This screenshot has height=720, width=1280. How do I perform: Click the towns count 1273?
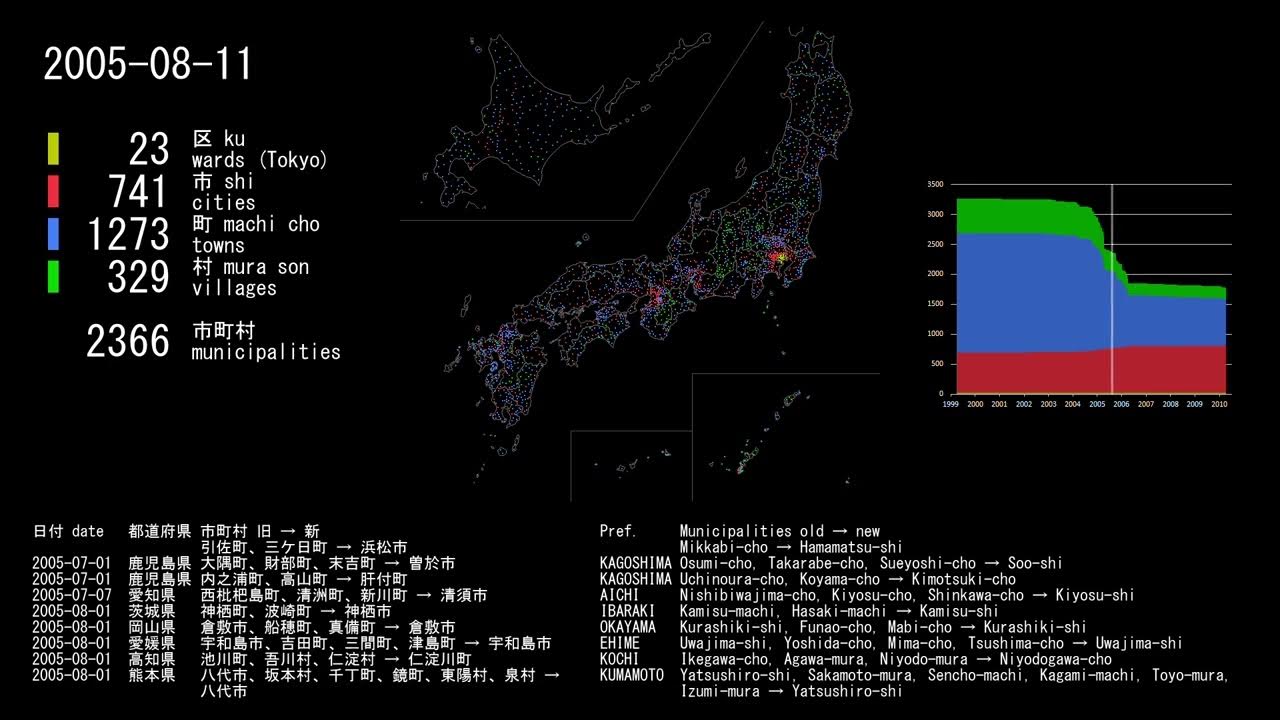[x=128, y=234]
